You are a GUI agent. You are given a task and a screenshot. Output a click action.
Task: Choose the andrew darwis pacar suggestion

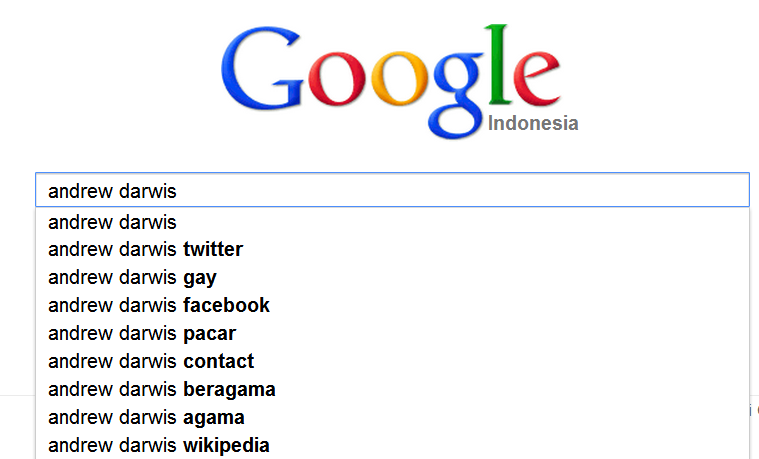pos(393,334)
